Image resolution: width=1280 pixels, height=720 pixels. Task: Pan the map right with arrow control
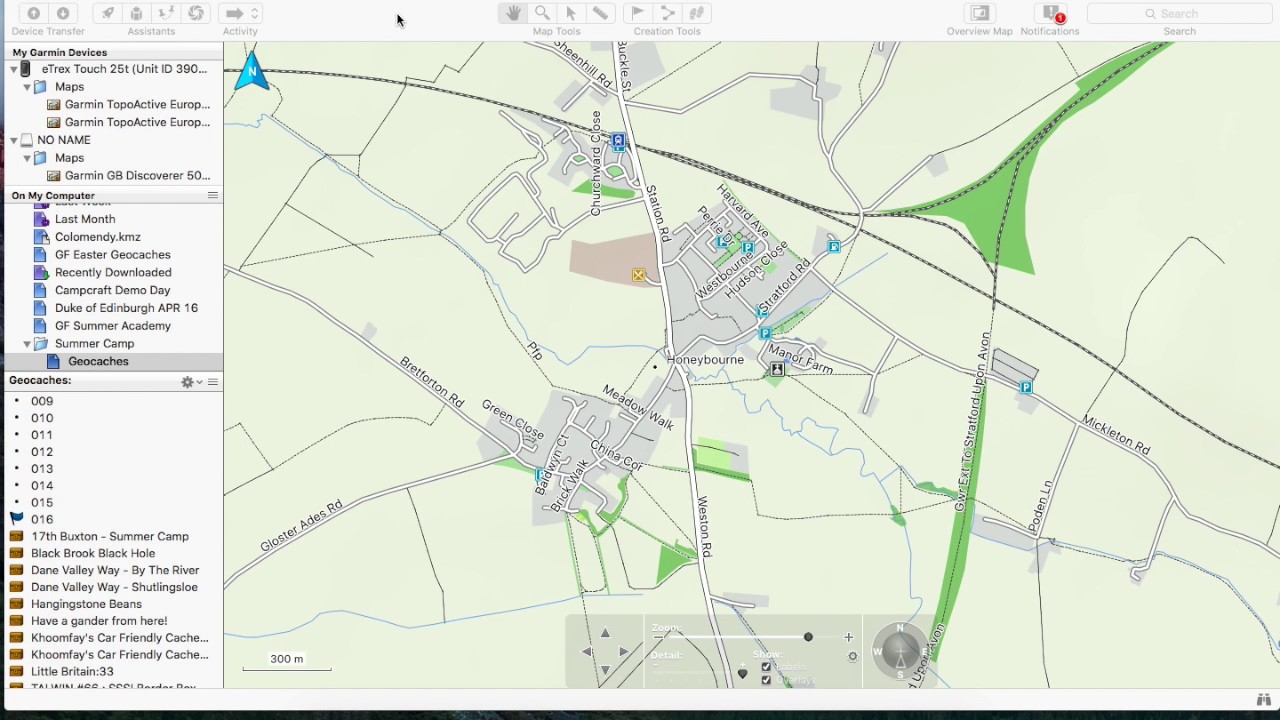(623, 652)
